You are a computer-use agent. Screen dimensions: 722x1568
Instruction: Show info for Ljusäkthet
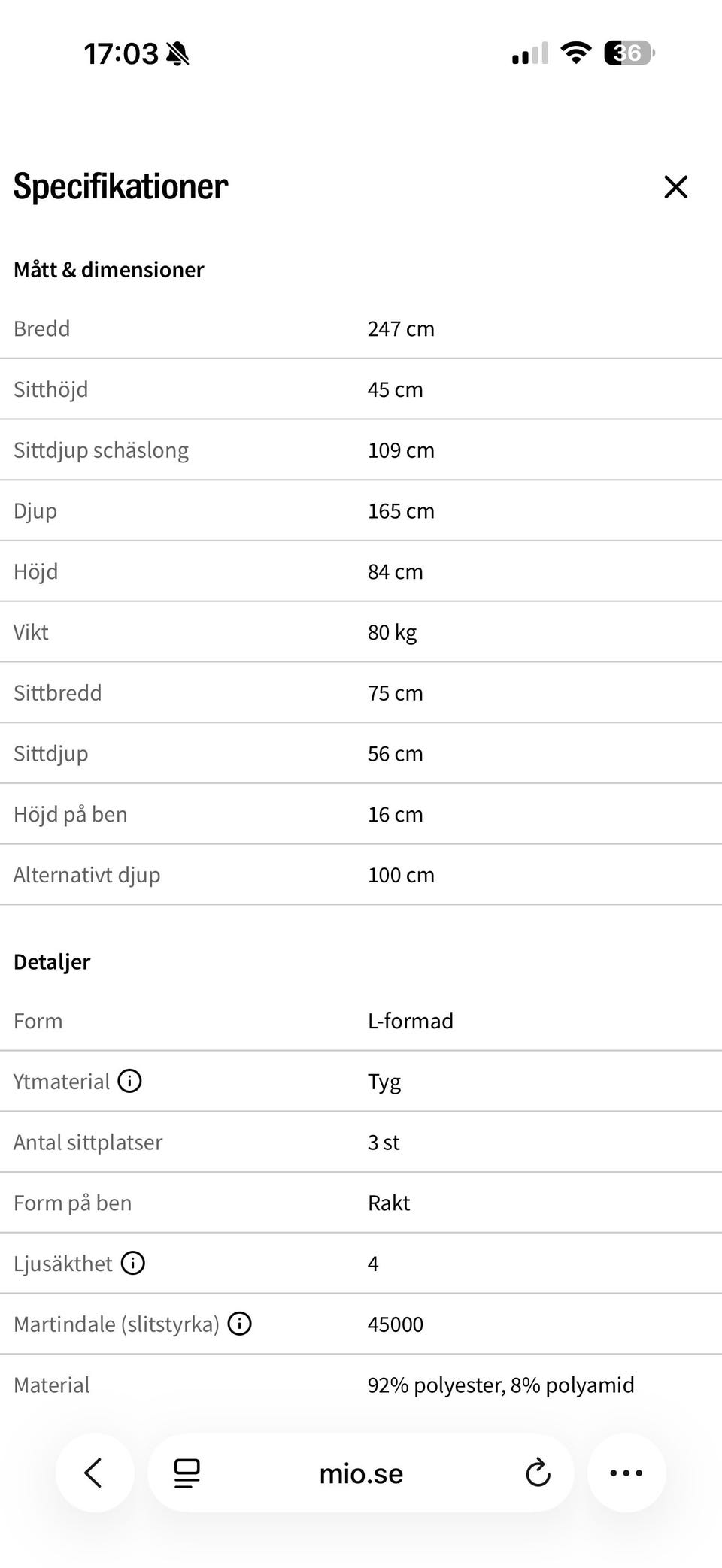(132, 1263)
